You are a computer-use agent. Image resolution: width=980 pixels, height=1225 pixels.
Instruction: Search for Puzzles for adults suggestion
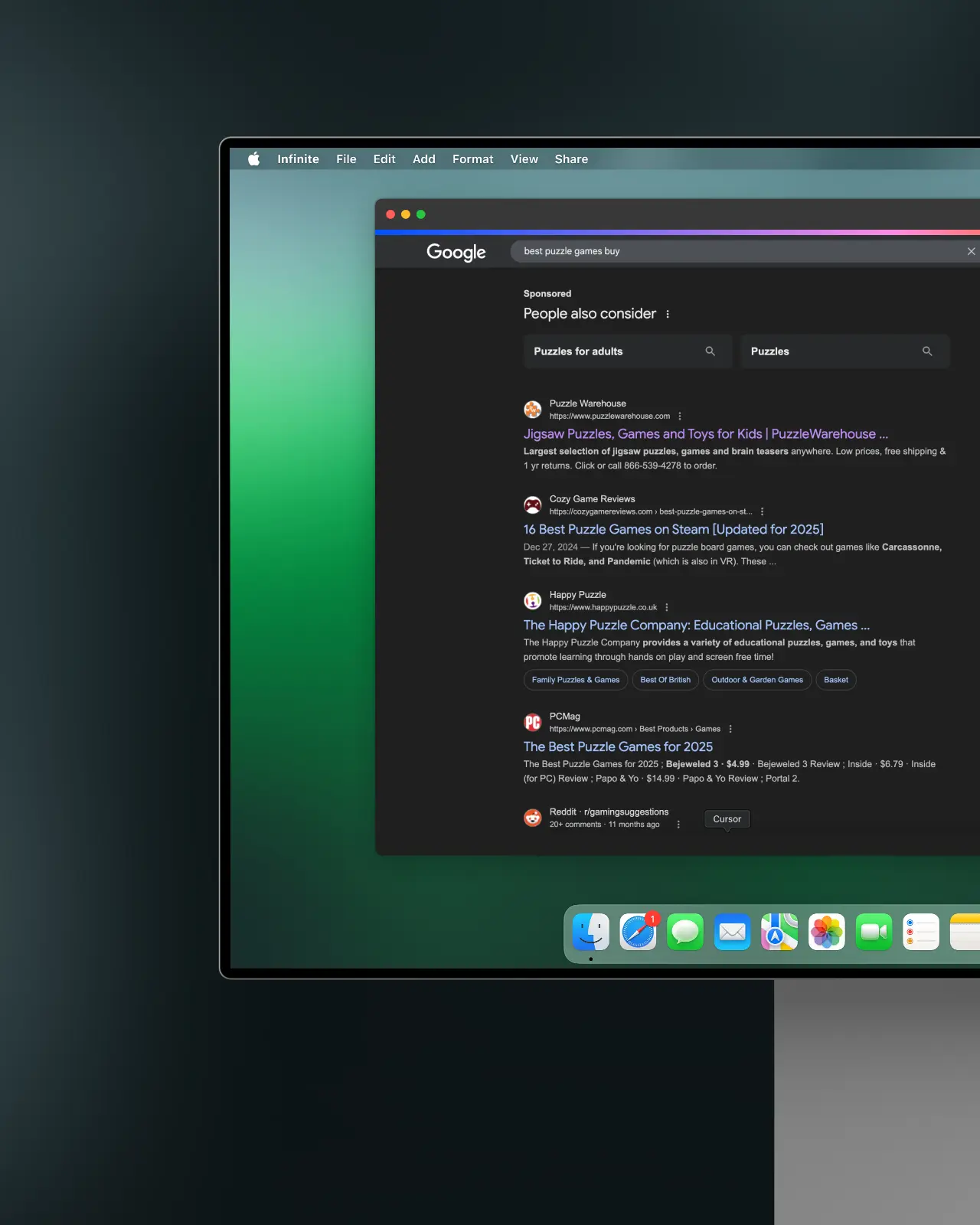628,351
